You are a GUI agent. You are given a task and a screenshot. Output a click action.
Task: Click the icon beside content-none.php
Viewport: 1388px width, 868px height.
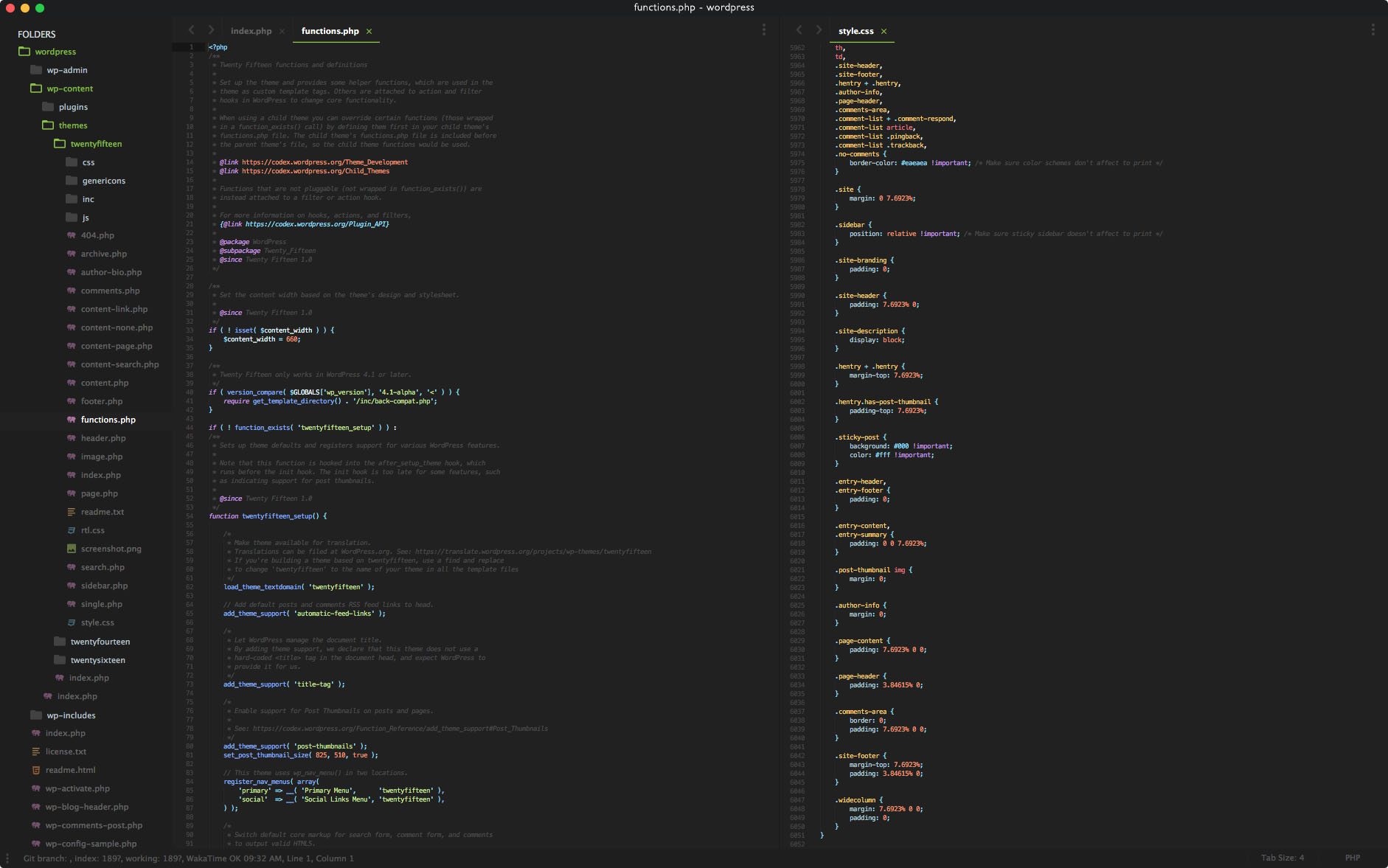(x=72, y=327)
